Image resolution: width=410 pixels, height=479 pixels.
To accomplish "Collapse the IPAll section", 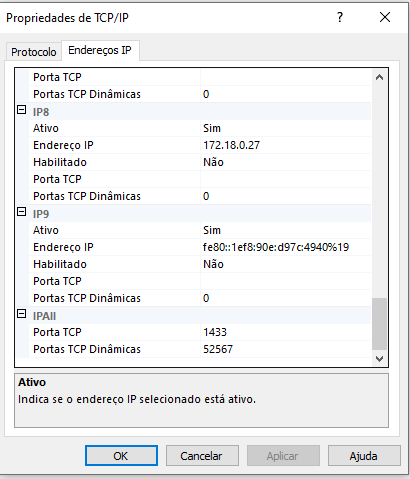I will (x=22, y=314).
